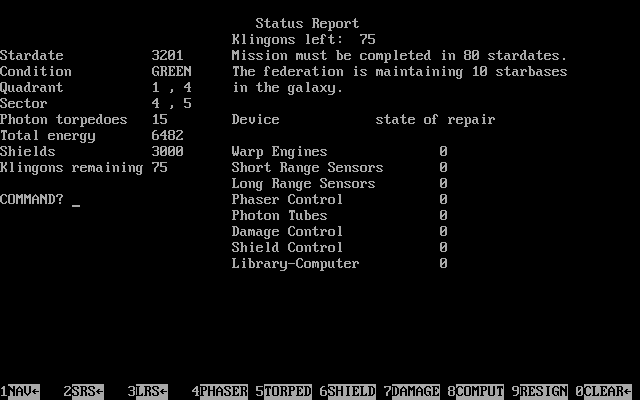Open the 7 DAMAGE report key
The width and height of the screenshot is (640, 400).
[412, 391]
